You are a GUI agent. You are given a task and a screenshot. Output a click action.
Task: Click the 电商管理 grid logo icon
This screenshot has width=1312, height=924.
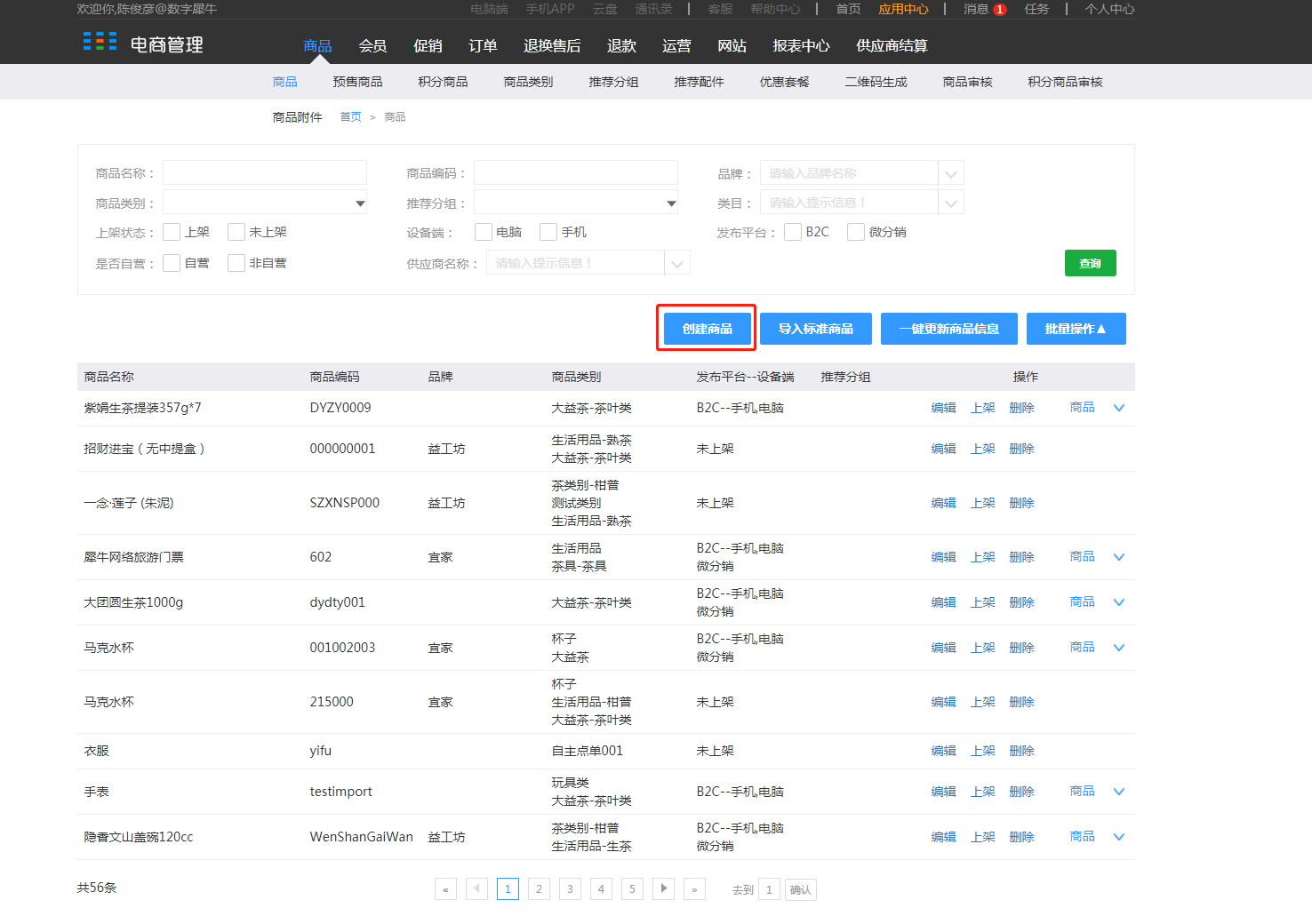[100, 41]
